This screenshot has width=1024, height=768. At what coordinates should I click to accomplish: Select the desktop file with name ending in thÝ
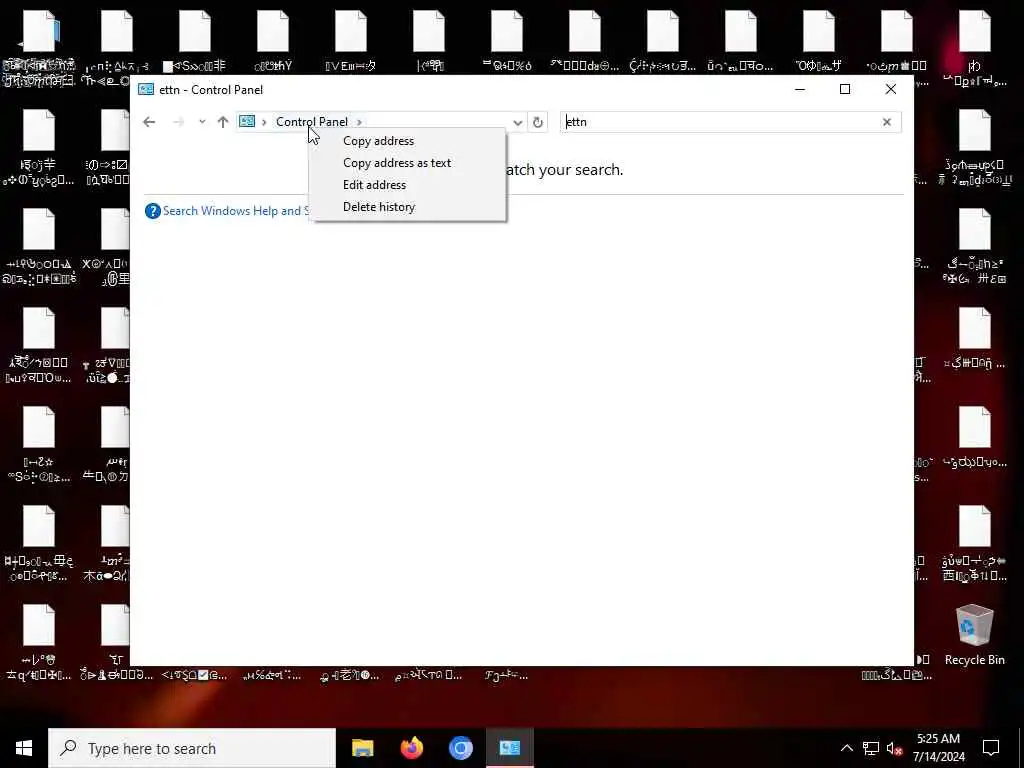point(273,41)
